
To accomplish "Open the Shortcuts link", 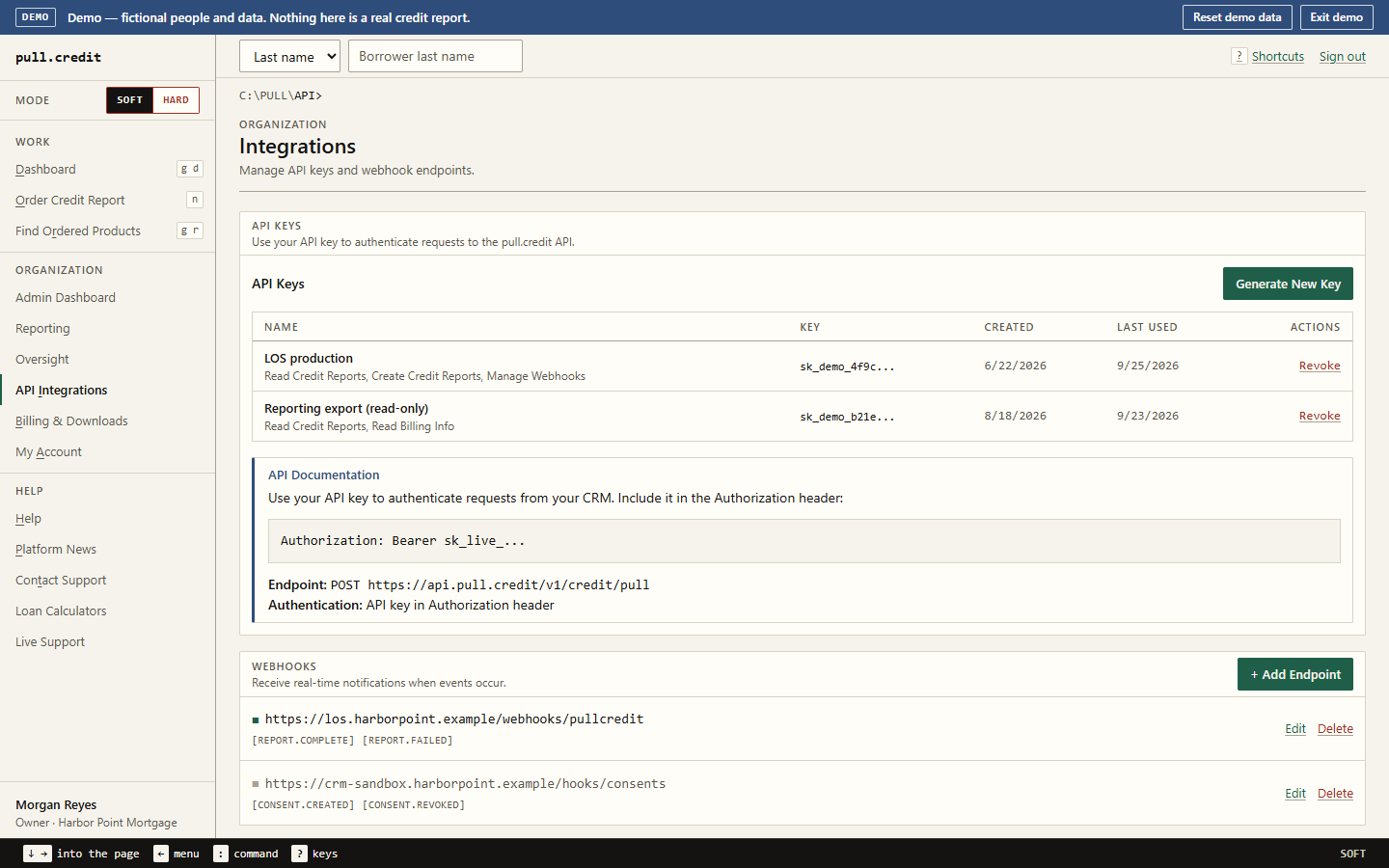I will point(1278,57).
